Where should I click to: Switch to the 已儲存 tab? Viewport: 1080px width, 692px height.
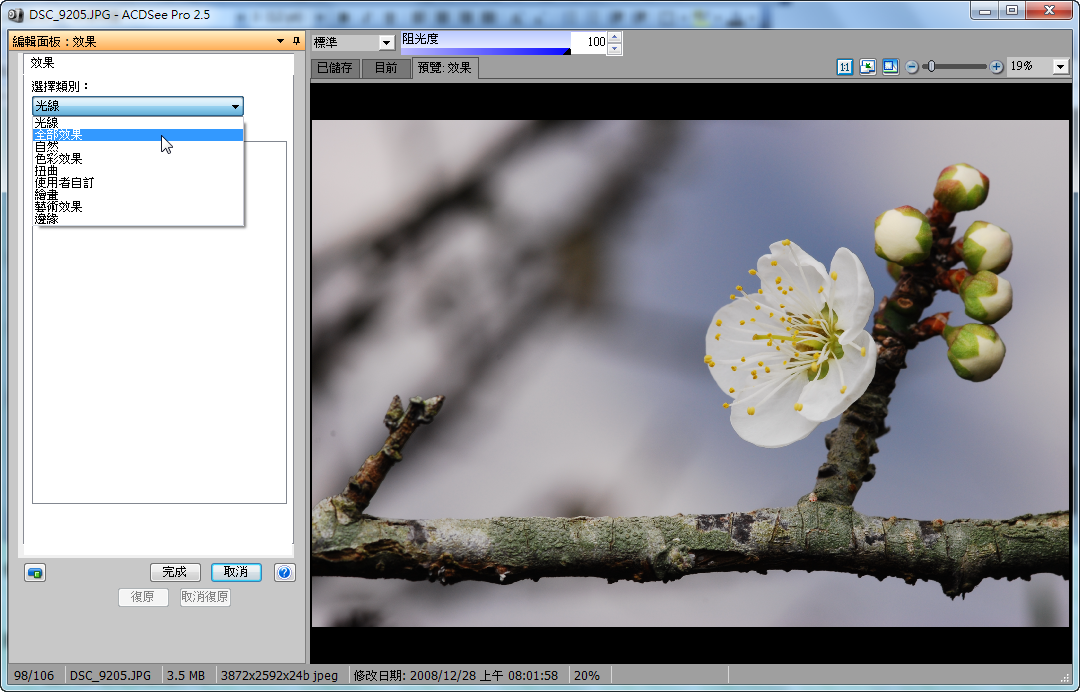(x=334, y=68)
